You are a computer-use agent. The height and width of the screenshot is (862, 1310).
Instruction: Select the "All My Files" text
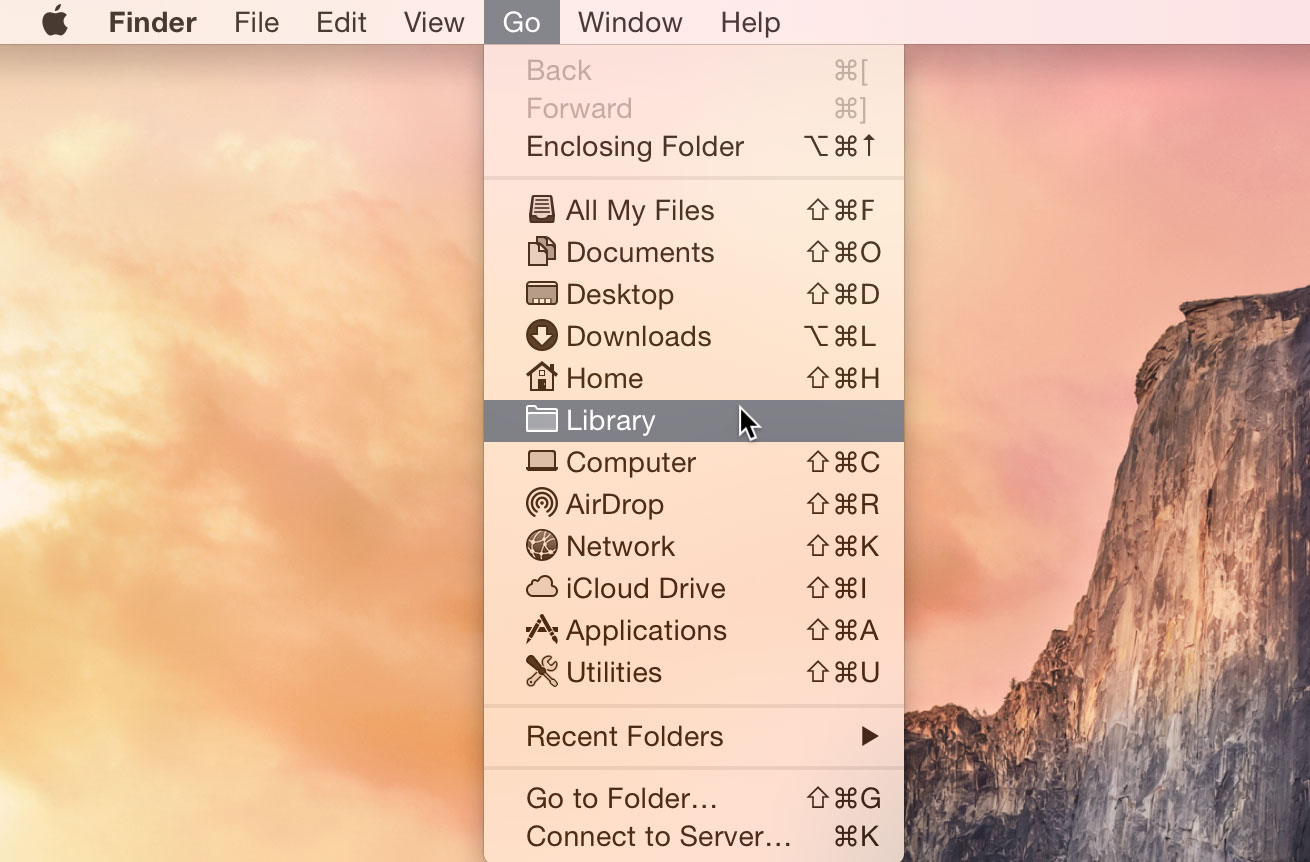(640, 210)
